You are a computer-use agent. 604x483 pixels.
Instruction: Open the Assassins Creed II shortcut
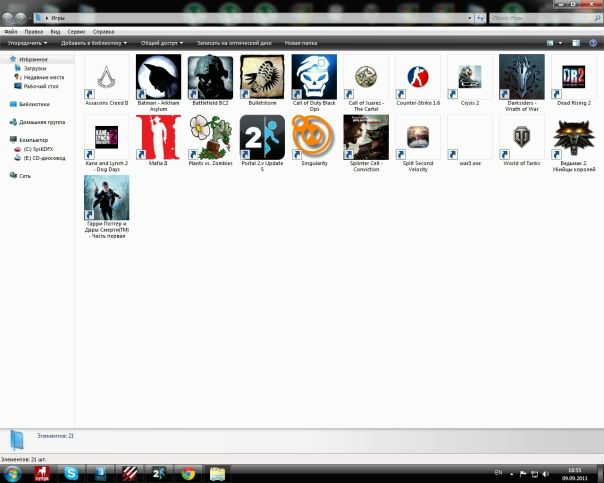point(106,77)
